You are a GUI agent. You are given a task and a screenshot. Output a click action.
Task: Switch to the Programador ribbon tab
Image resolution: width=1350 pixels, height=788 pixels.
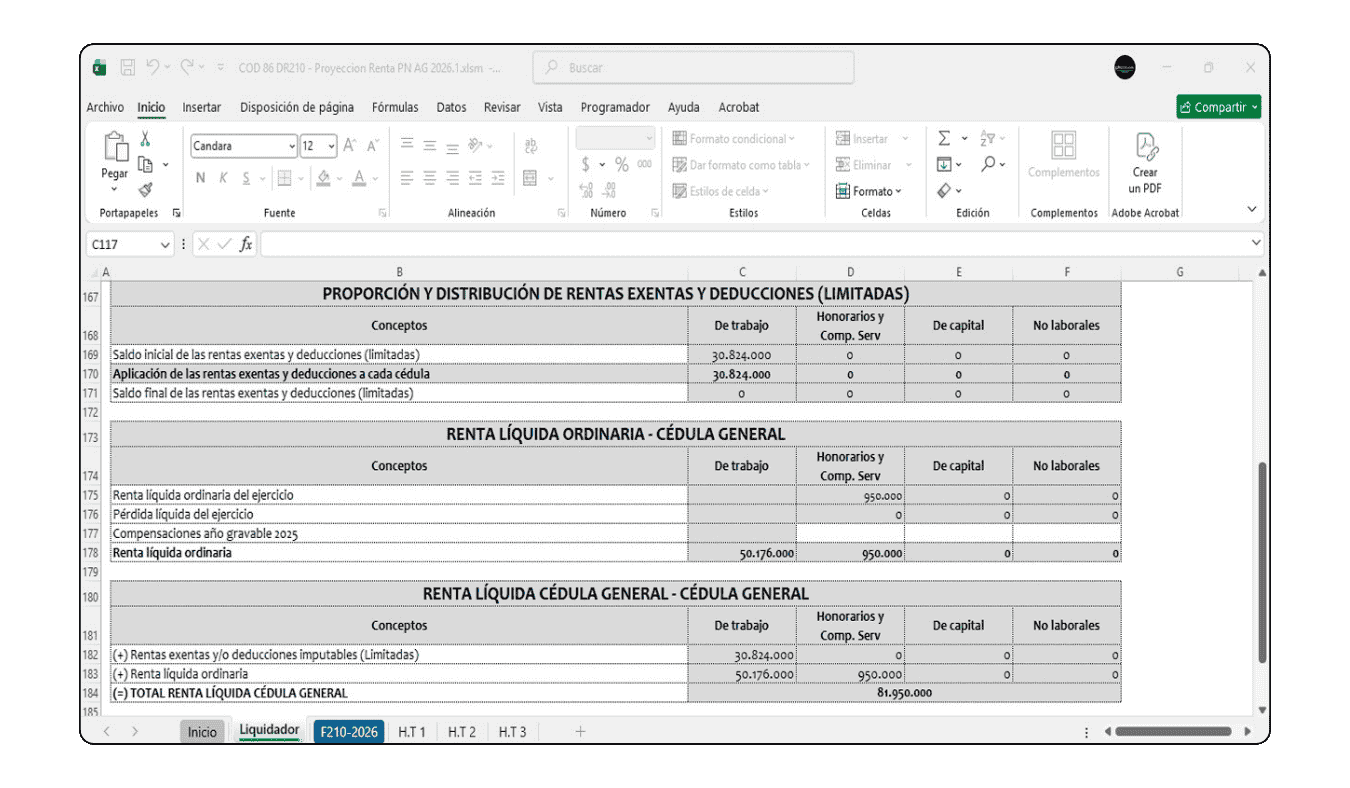[618, 107]
